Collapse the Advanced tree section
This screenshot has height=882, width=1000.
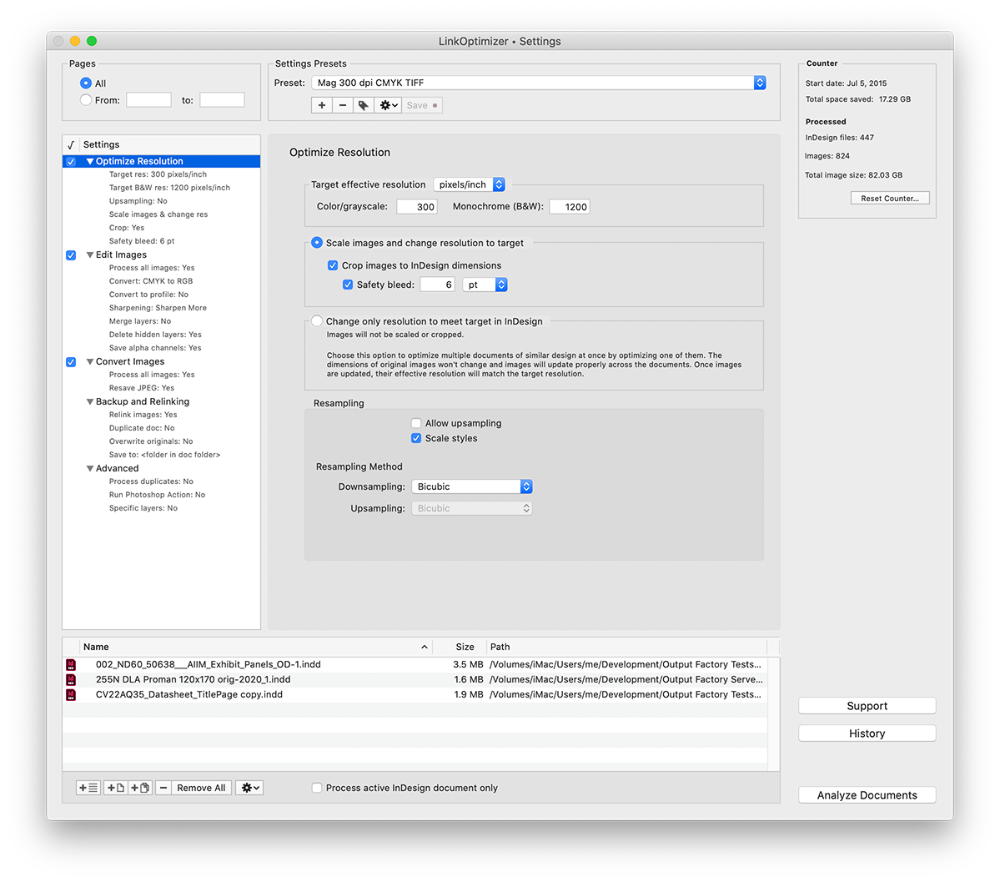click(x=90, y=468)
